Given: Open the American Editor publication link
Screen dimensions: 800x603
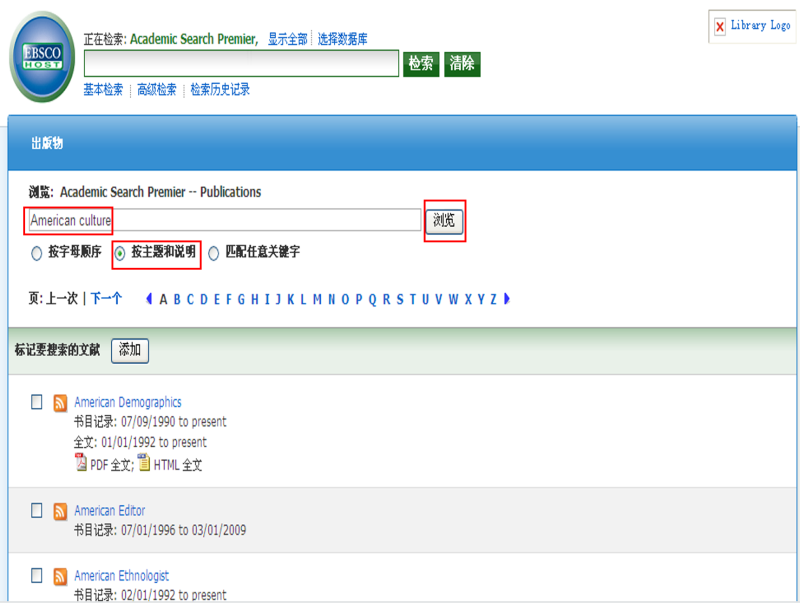Looking at the screenshot, I should point(110,511).
